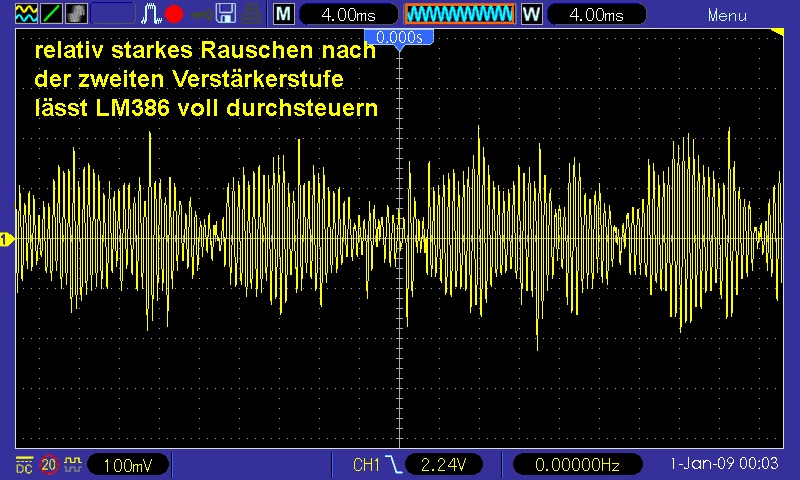
Task: Click the 0.00000Hz frequency counter readout
Action: pos(577,464)
